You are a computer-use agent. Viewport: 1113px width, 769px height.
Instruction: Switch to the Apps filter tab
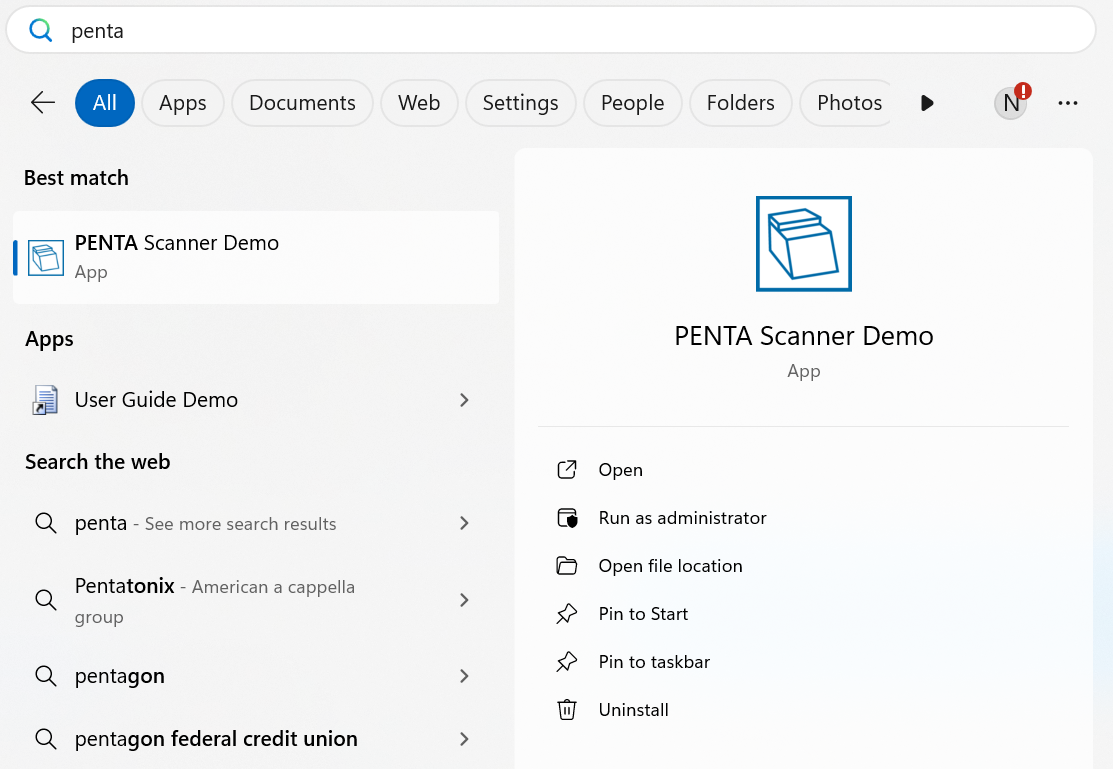182,102
